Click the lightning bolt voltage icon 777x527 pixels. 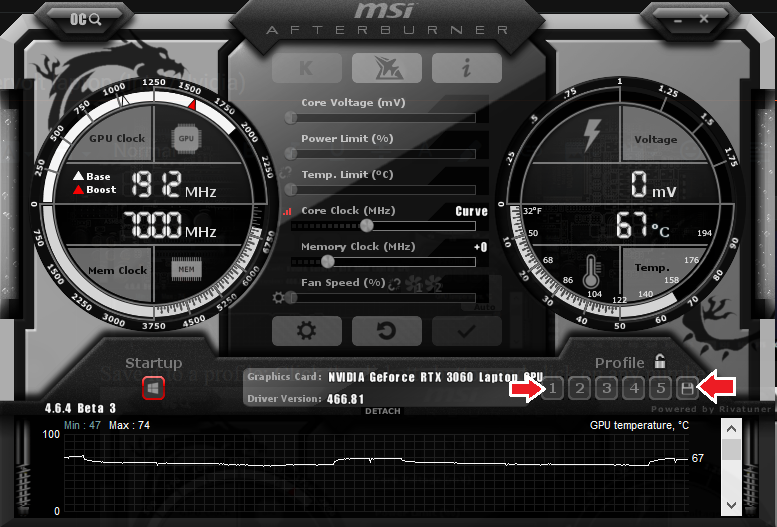pyautogui.click(x=591, y=134)
